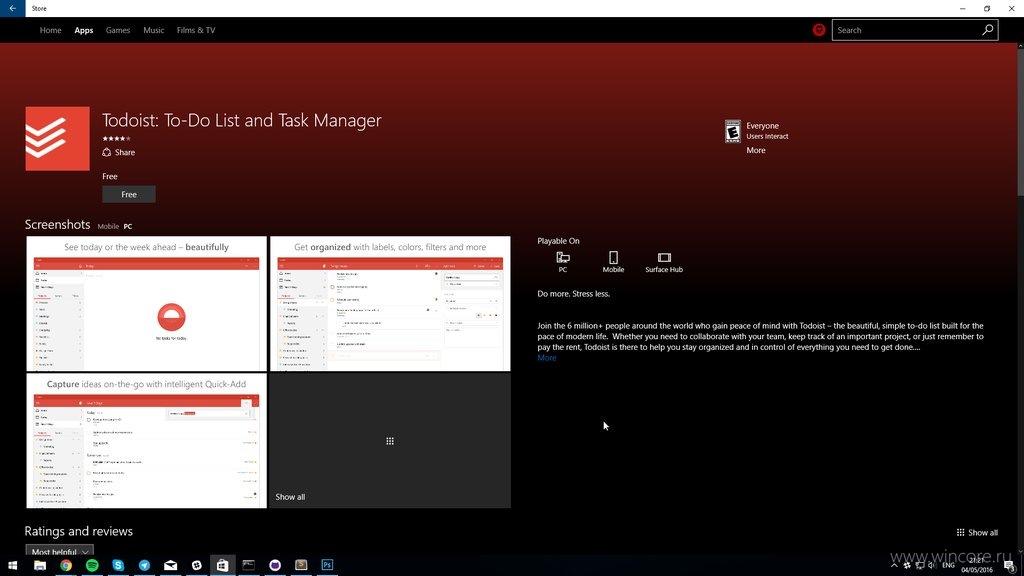Click the Surface Hub device icon
Image resolution: width=1024 pixels, height=576 pixels.
tap(664, 262)
